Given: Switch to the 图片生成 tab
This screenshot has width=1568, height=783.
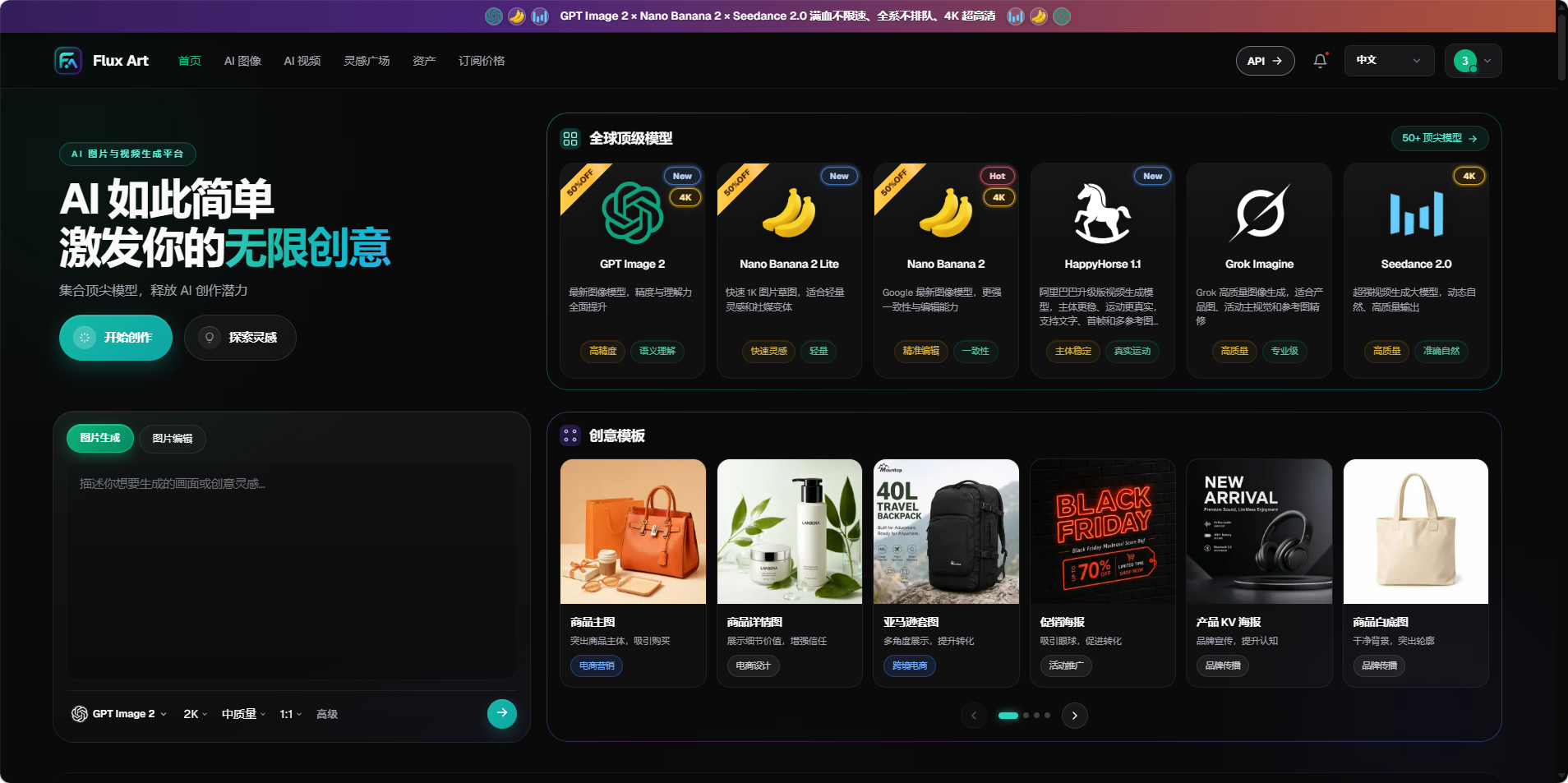Looking at the screenshot, I should point(100,438).
